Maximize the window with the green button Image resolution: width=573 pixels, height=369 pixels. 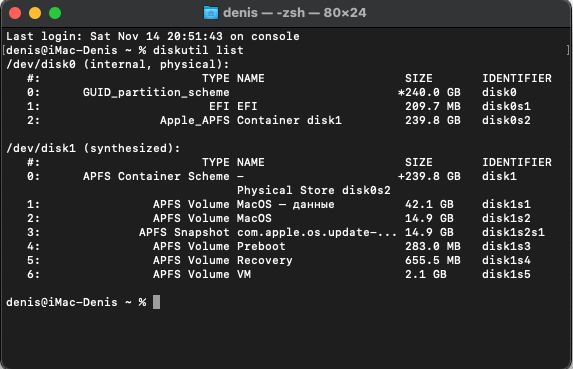pyautogui.click(x=55, y=13)
